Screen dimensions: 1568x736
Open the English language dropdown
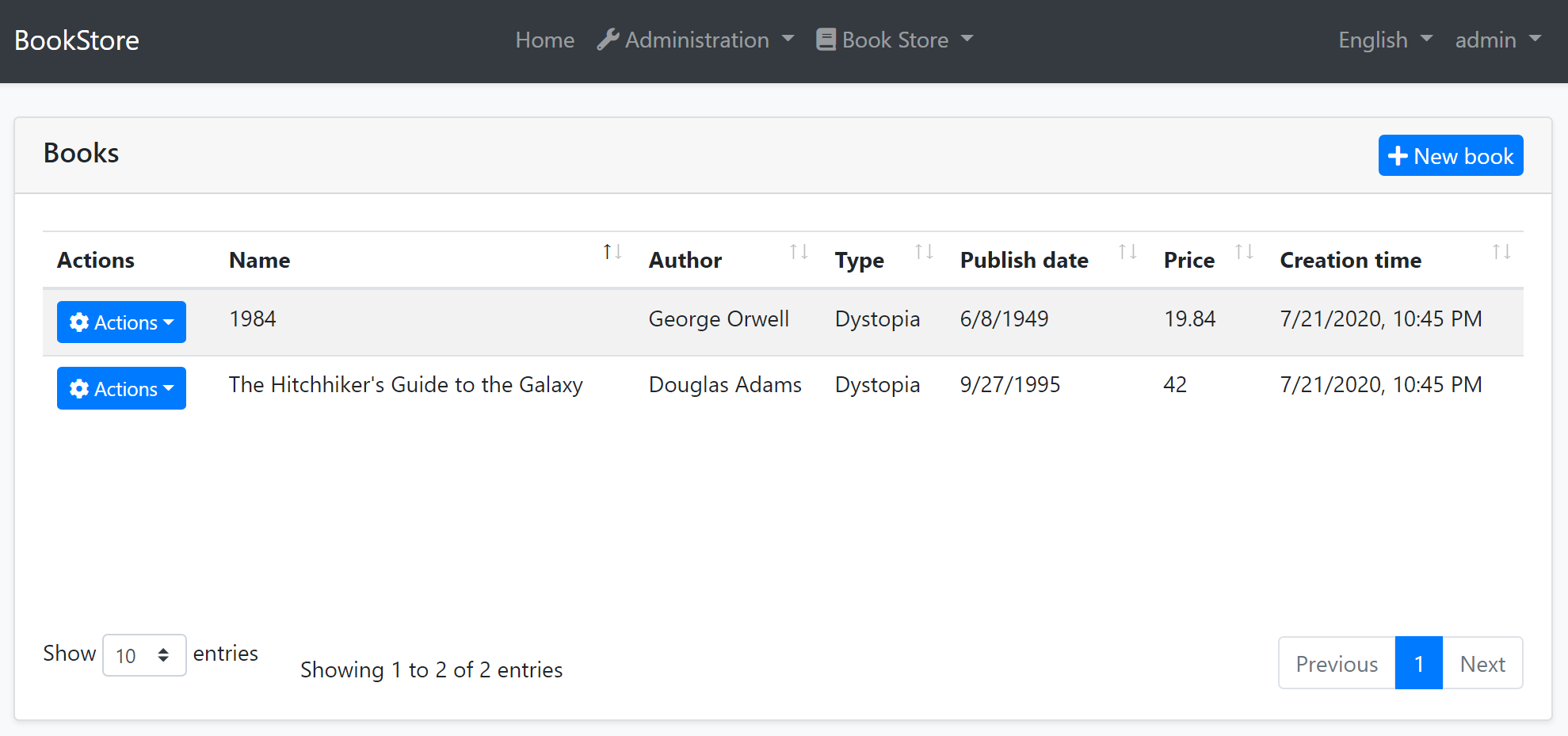tap(1385, 40)
